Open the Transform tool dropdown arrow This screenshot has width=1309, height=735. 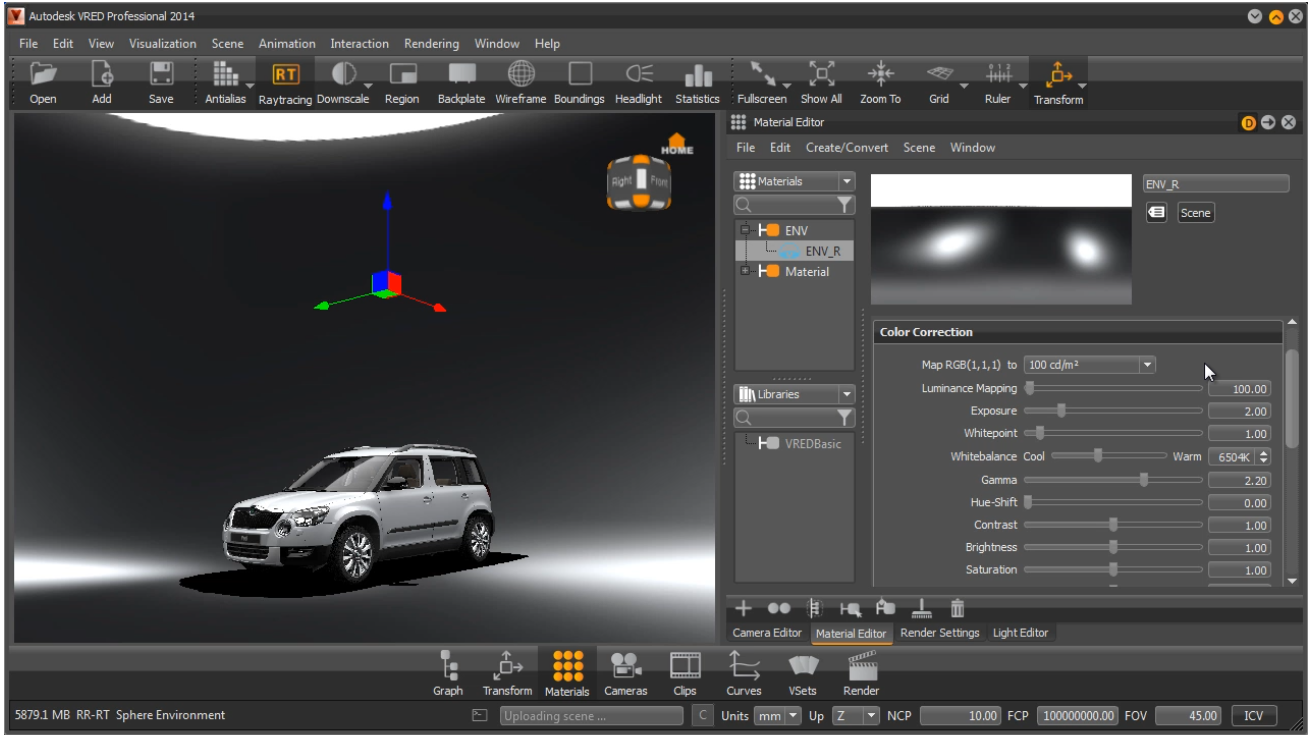pyautogui.click(x=1082, y=86)
